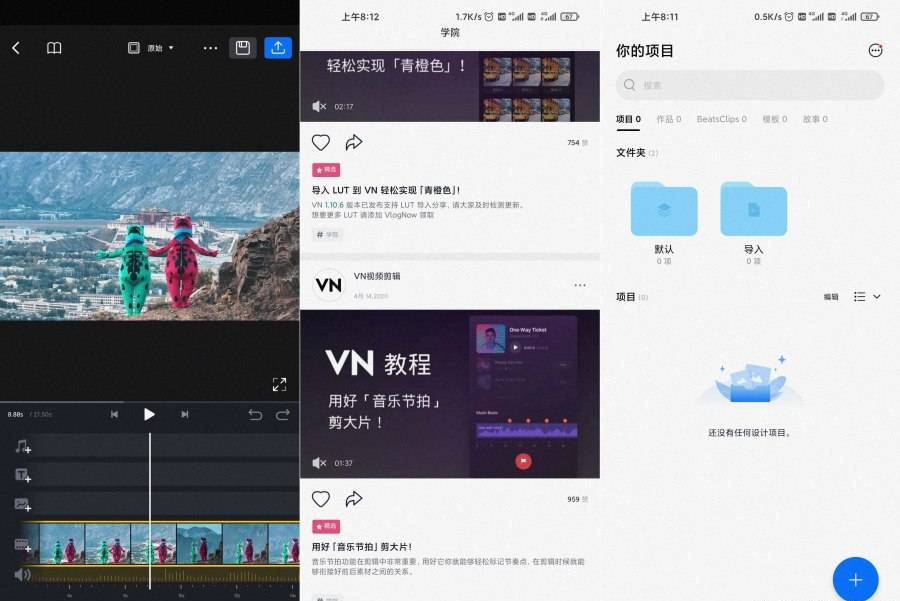Add a music track

[x=22, y=447]
